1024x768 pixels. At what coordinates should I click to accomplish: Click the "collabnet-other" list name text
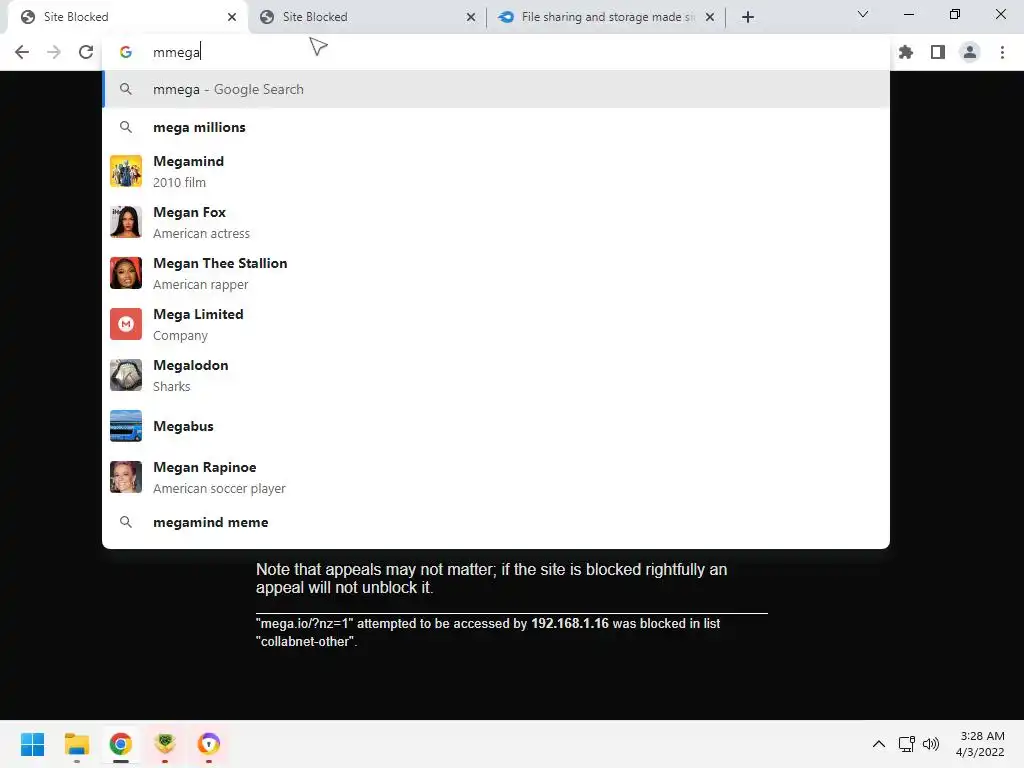(305, 642)
